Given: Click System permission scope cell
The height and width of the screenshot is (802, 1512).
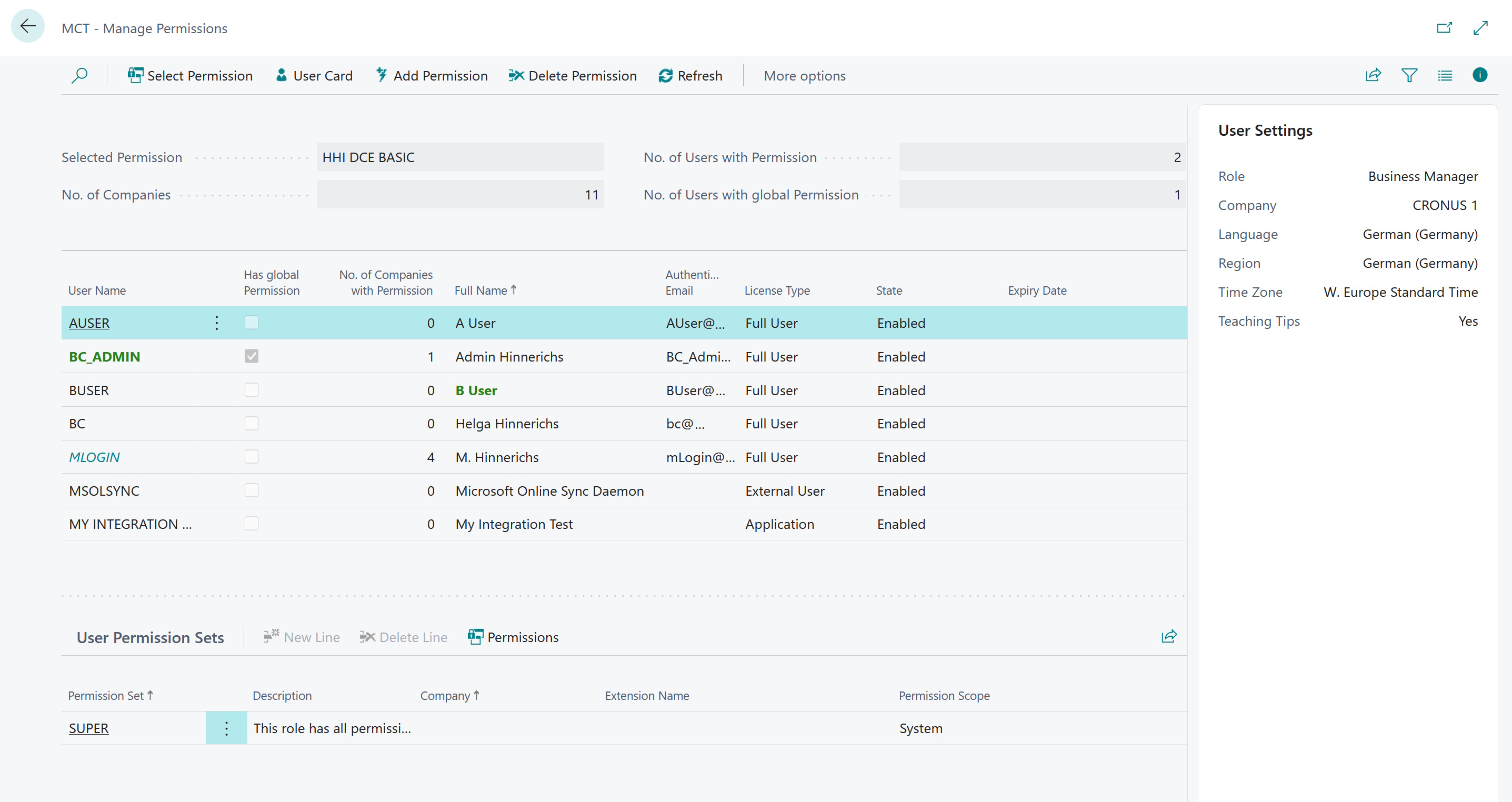Looking at the screenshot, I should click(x=921, y=728).
